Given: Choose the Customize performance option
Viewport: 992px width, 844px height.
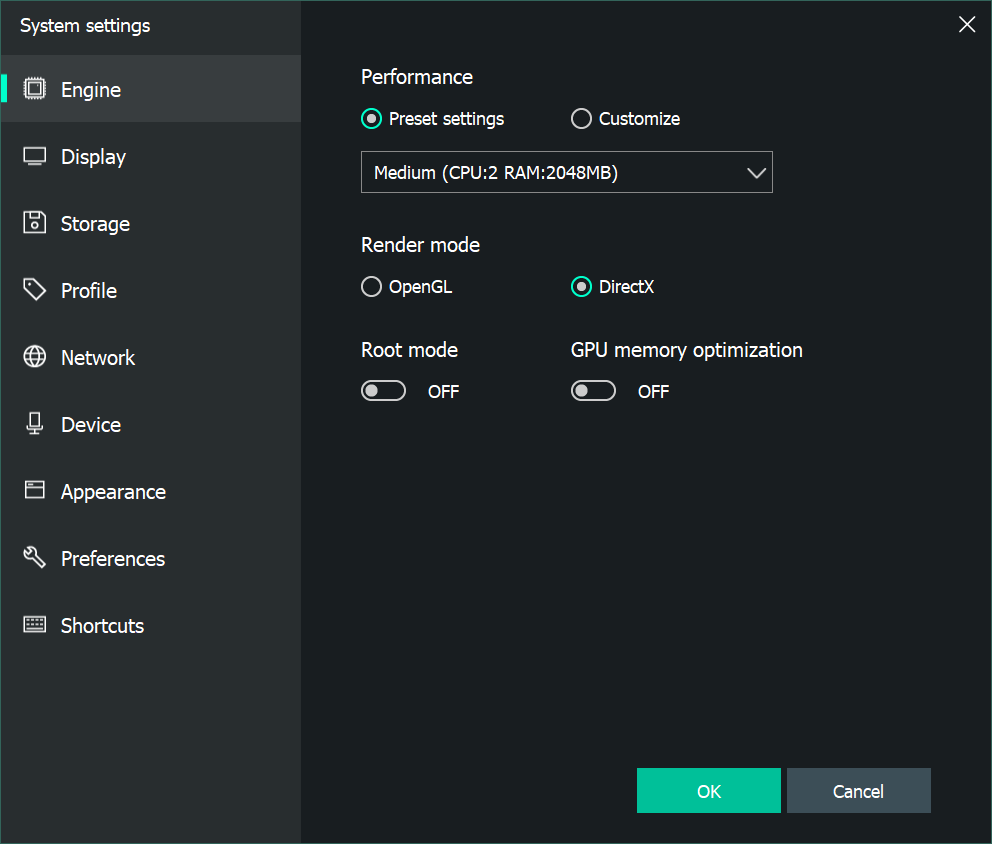Looking at the screenshot, I should [x=581, y=119].
